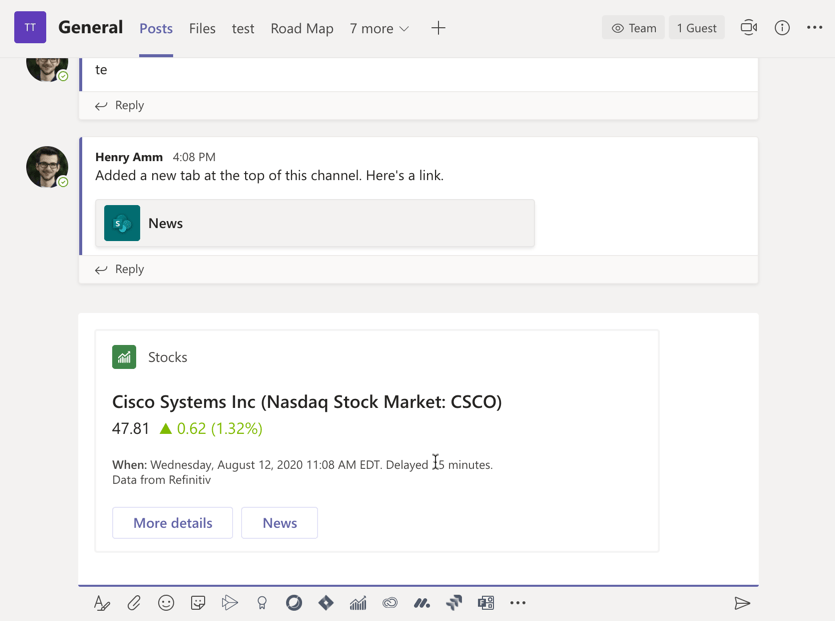The image size is (835, 621).
Task: Click the 4:08 PM message timestamp
Action: pyautogui.click(x=194, y=157)
